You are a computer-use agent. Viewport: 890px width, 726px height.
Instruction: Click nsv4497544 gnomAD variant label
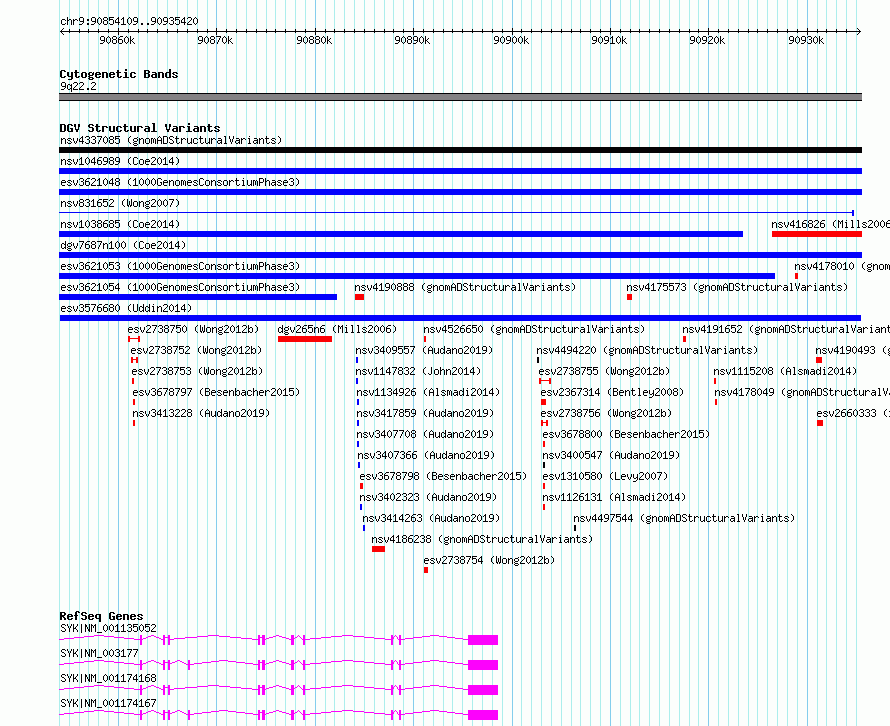685,518
